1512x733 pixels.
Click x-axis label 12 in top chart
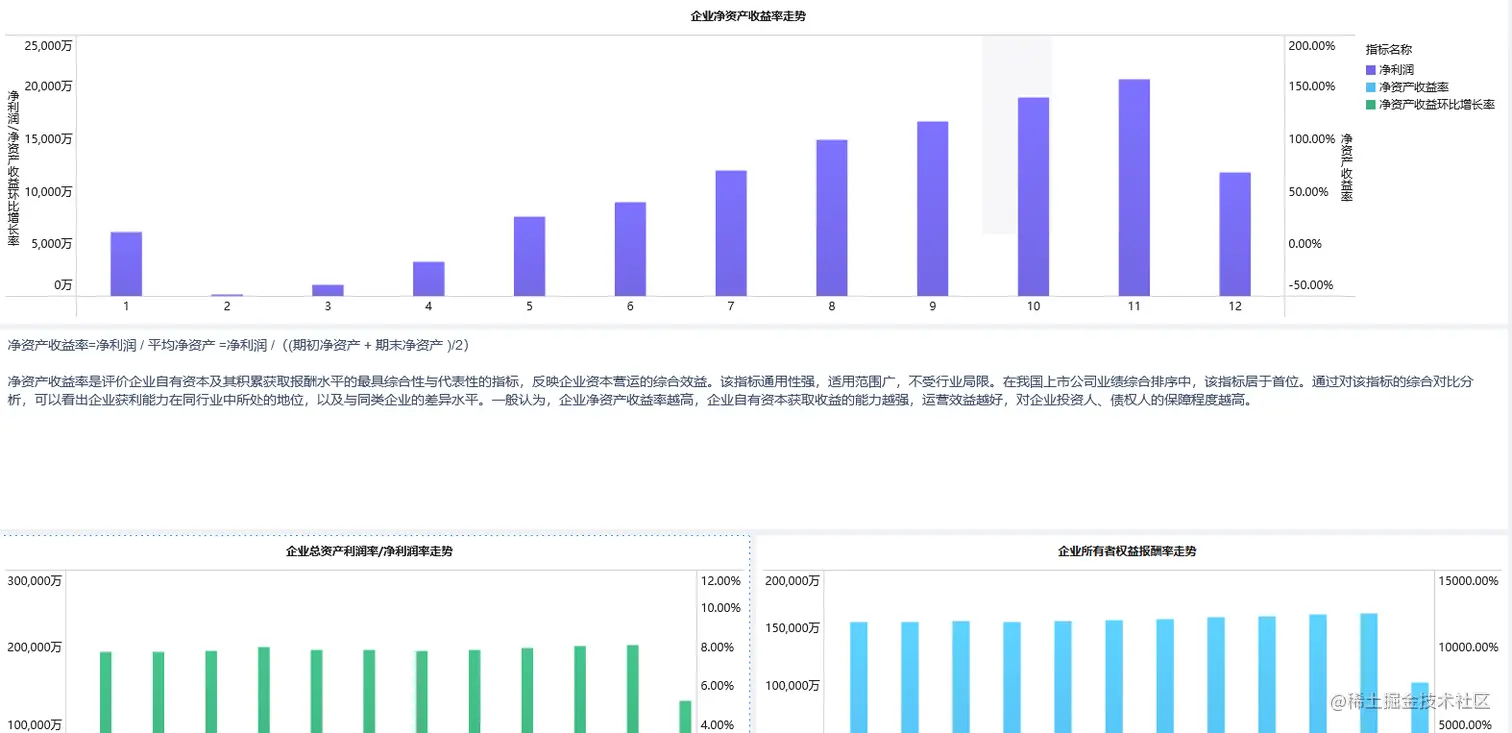pyautogui.click(x=1235, y=306)
